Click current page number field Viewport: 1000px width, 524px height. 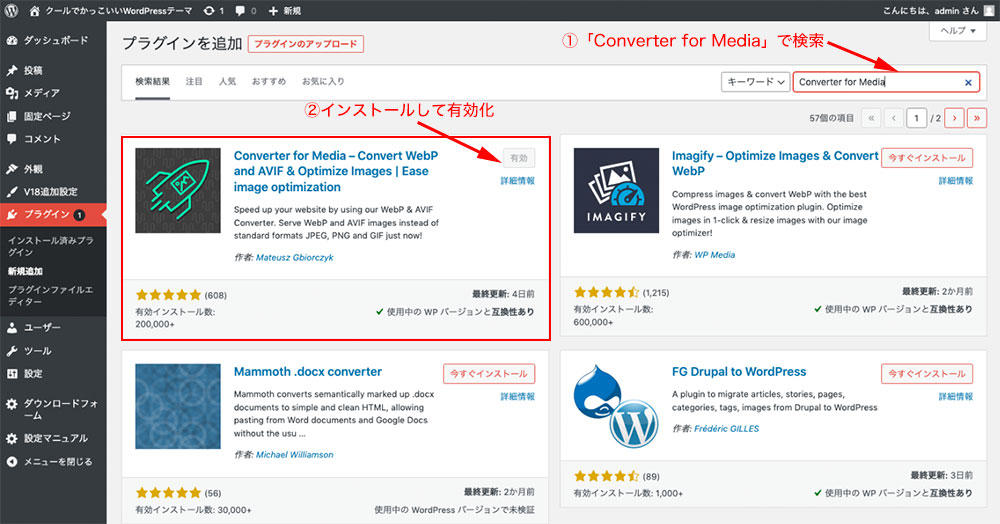pos(916,118)
